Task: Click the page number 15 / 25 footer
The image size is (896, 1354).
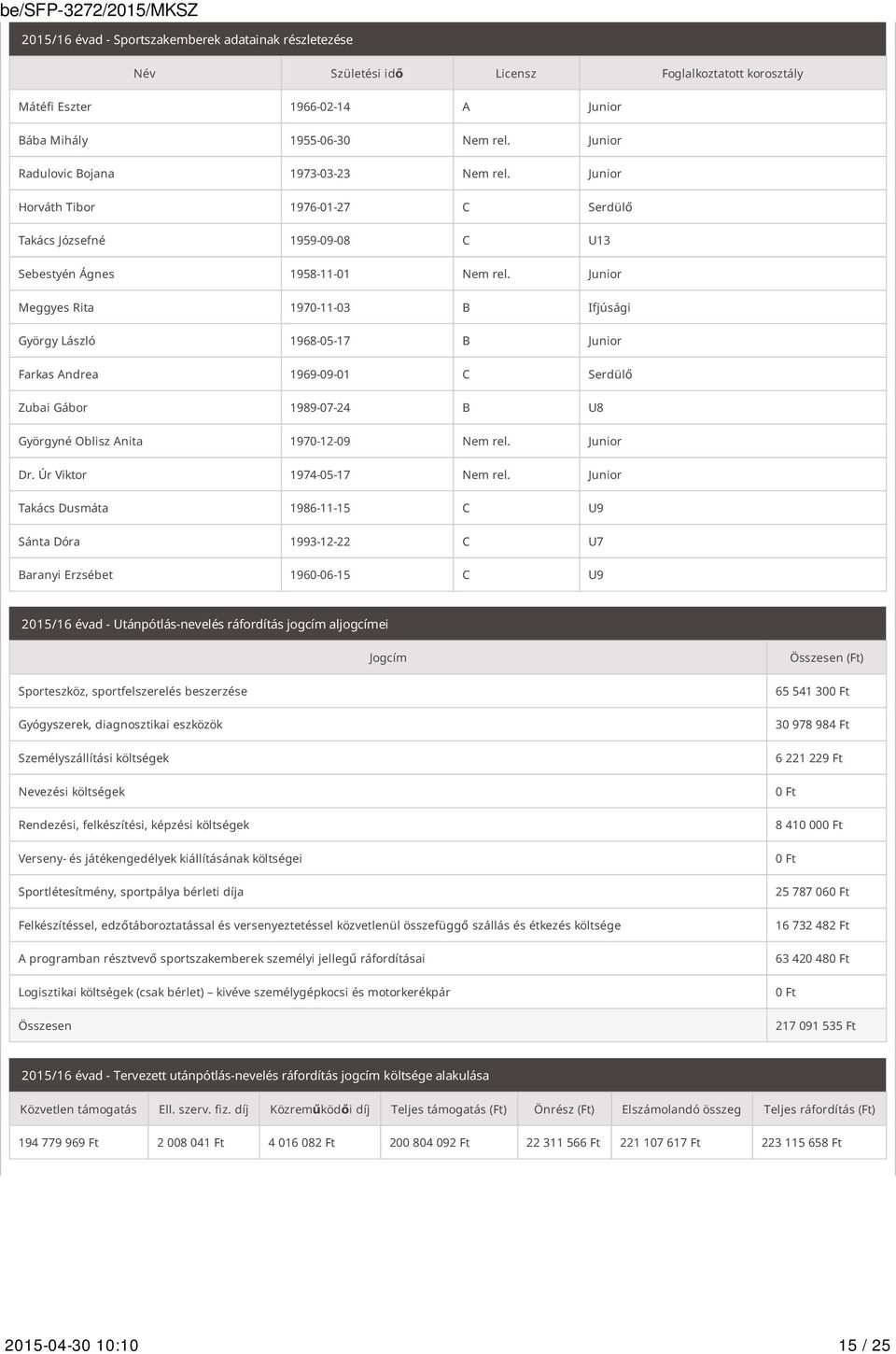Action: [864, 1345]
